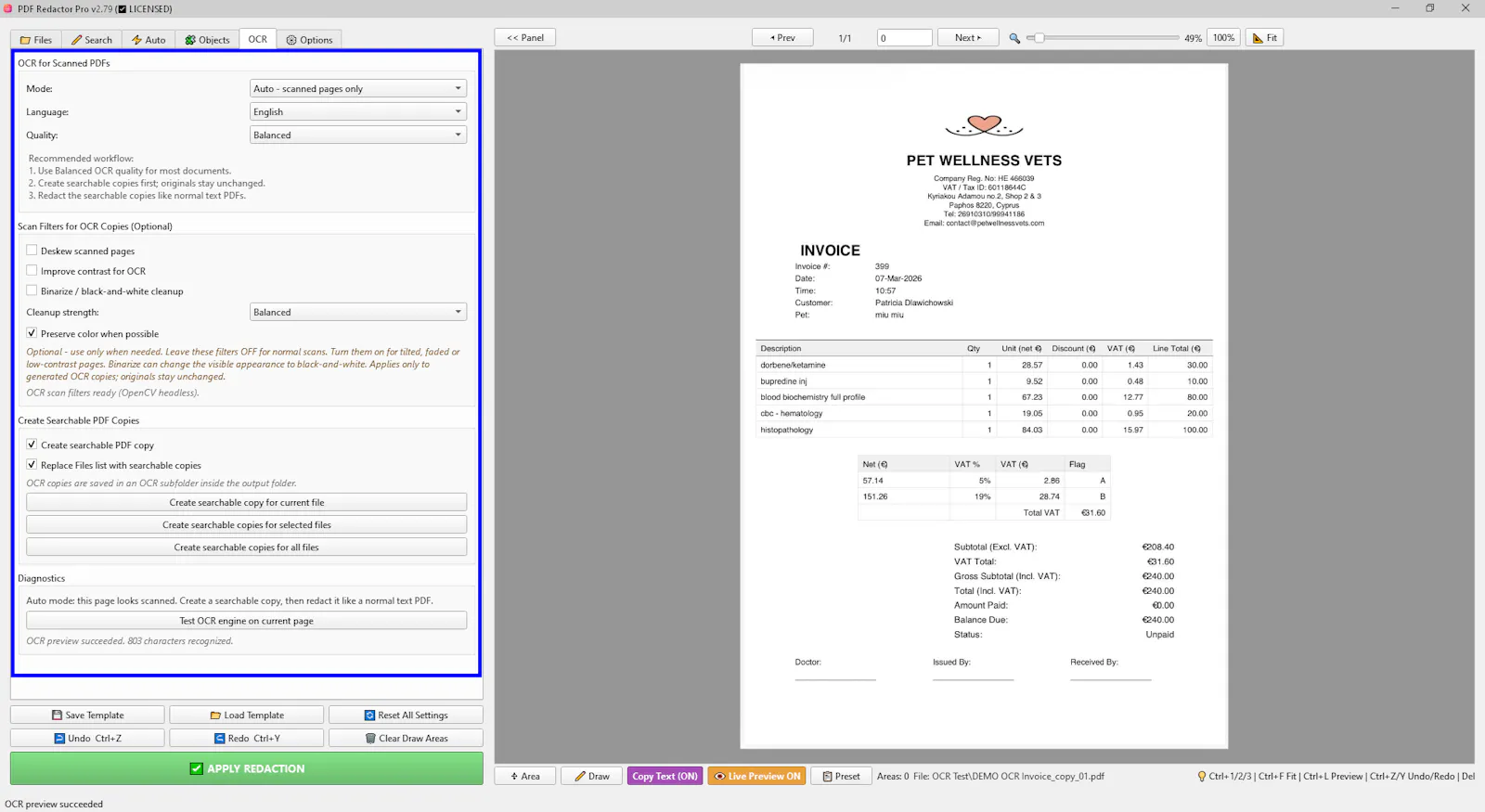The width and height of the screenshot is (1485, 812).
Task: Select the OCR tab
Action: point(257,39)
